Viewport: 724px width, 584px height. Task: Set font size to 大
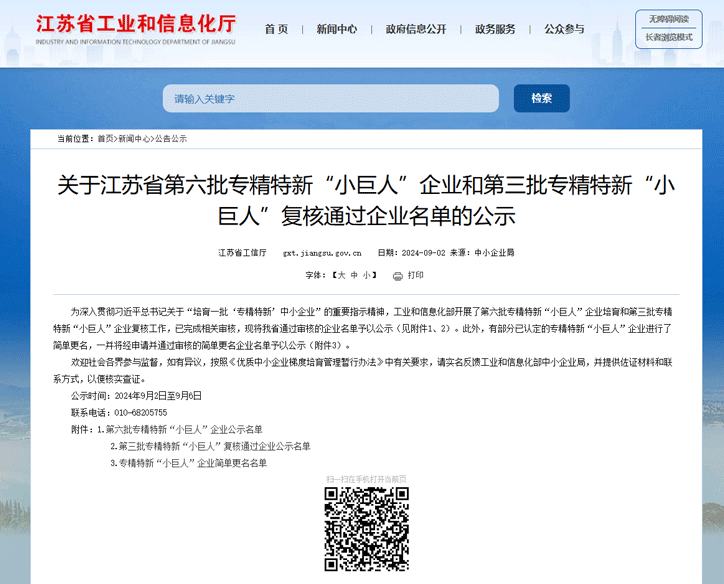coord(341,275)
